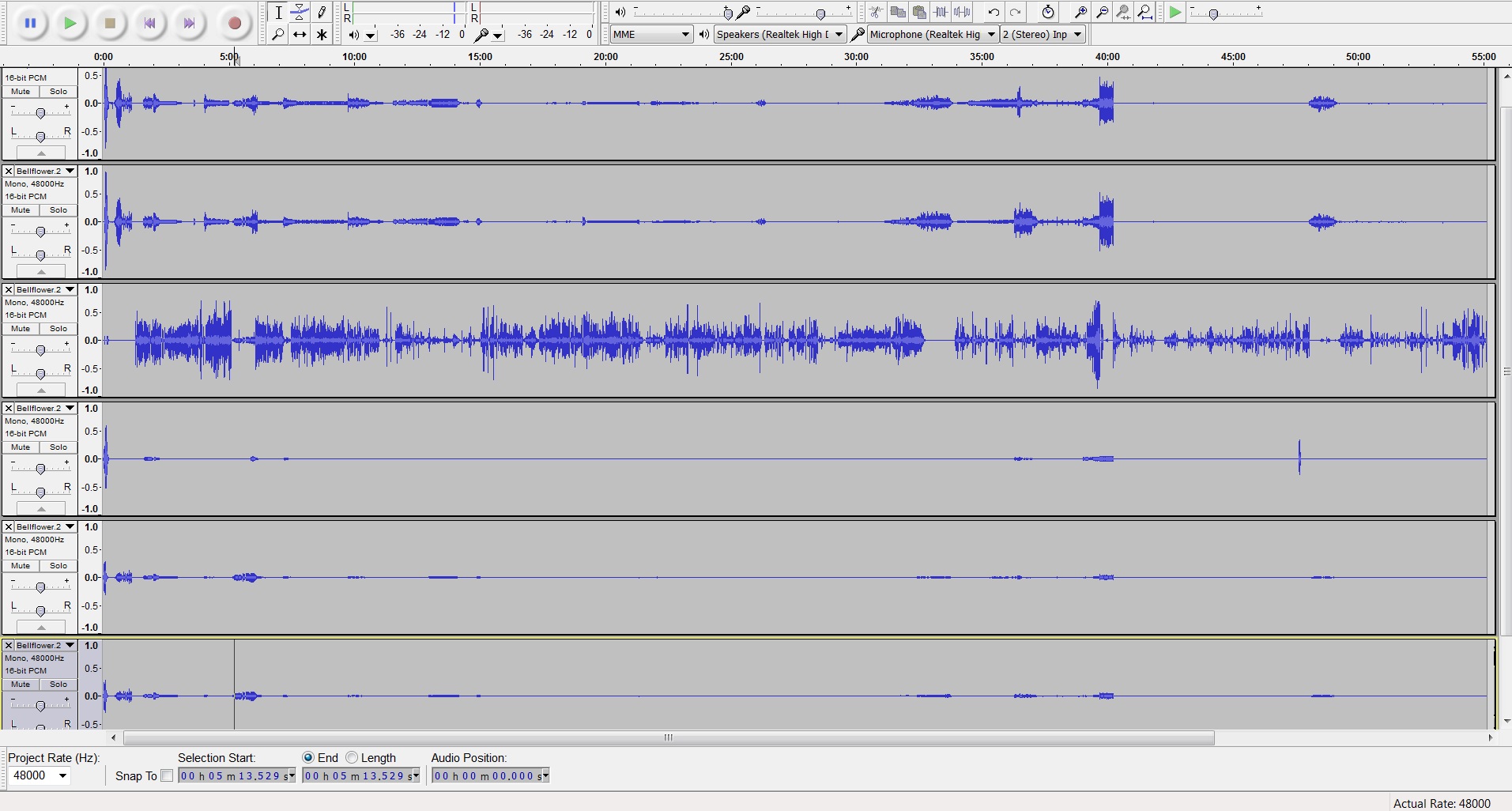Click the speaker icon of the playback meter
The height and width of the screenshot is (811, 1512).
[x=353, y=35]
